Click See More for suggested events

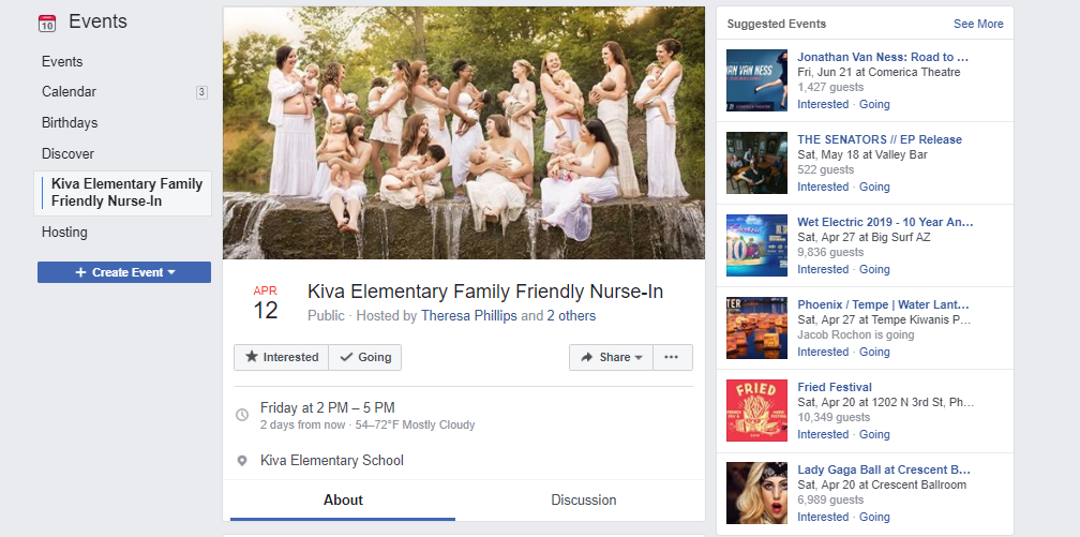(978, 23)
